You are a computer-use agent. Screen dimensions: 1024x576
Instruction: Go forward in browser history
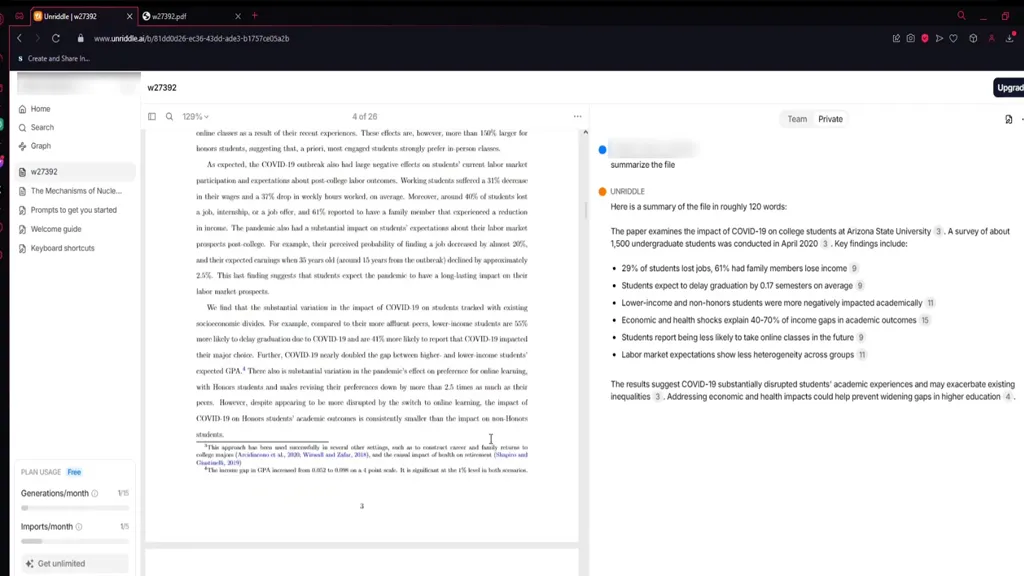click(x=37, y=39)
